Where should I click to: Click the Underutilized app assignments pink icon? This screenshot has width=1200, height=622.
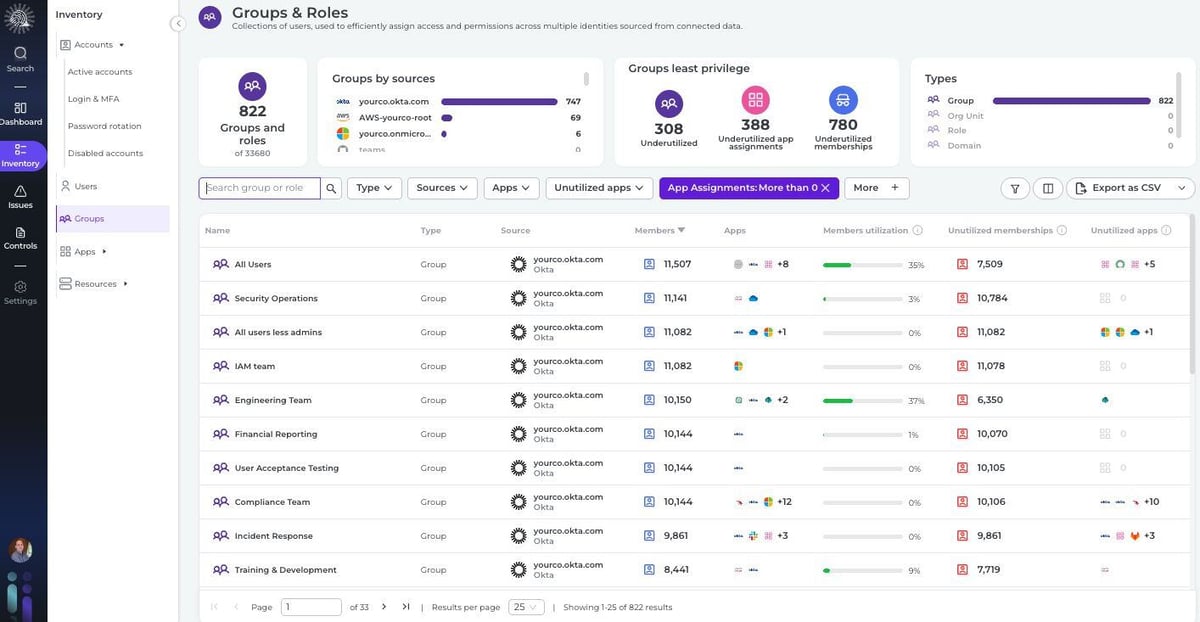[x=756, y=99]
